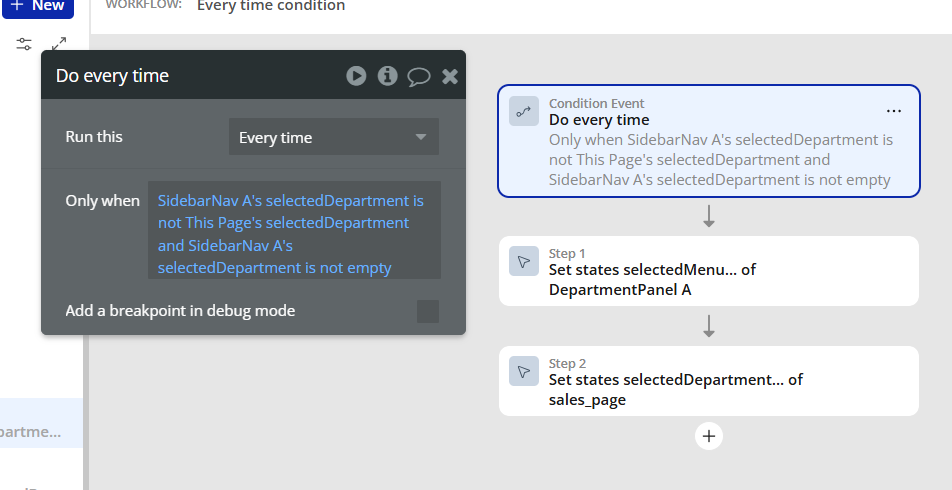
Task: Select the Do every time event card
Action: 709,141
